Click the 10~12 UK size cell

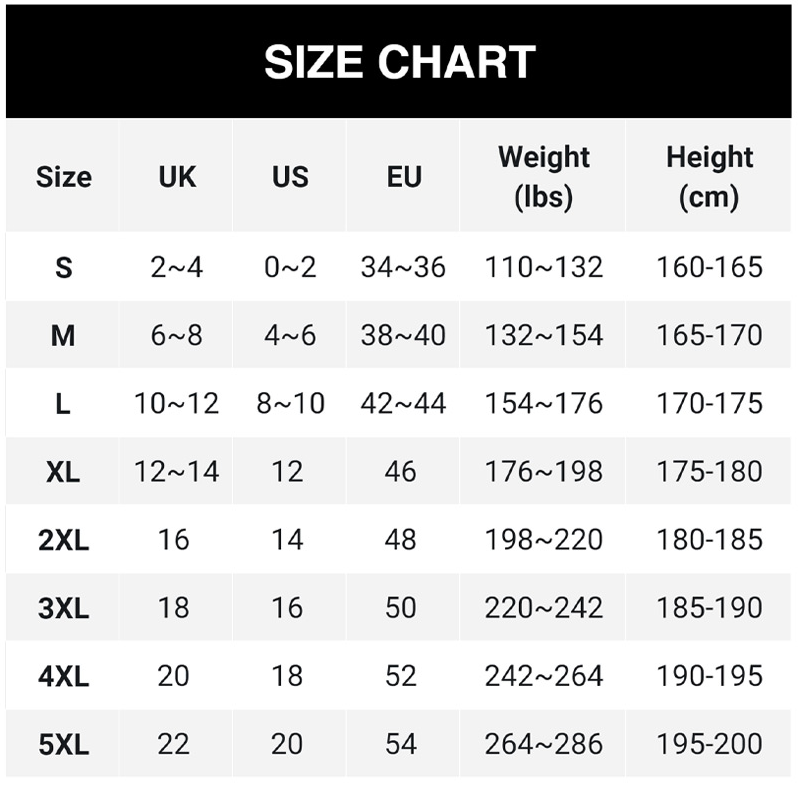click(176, 403)
